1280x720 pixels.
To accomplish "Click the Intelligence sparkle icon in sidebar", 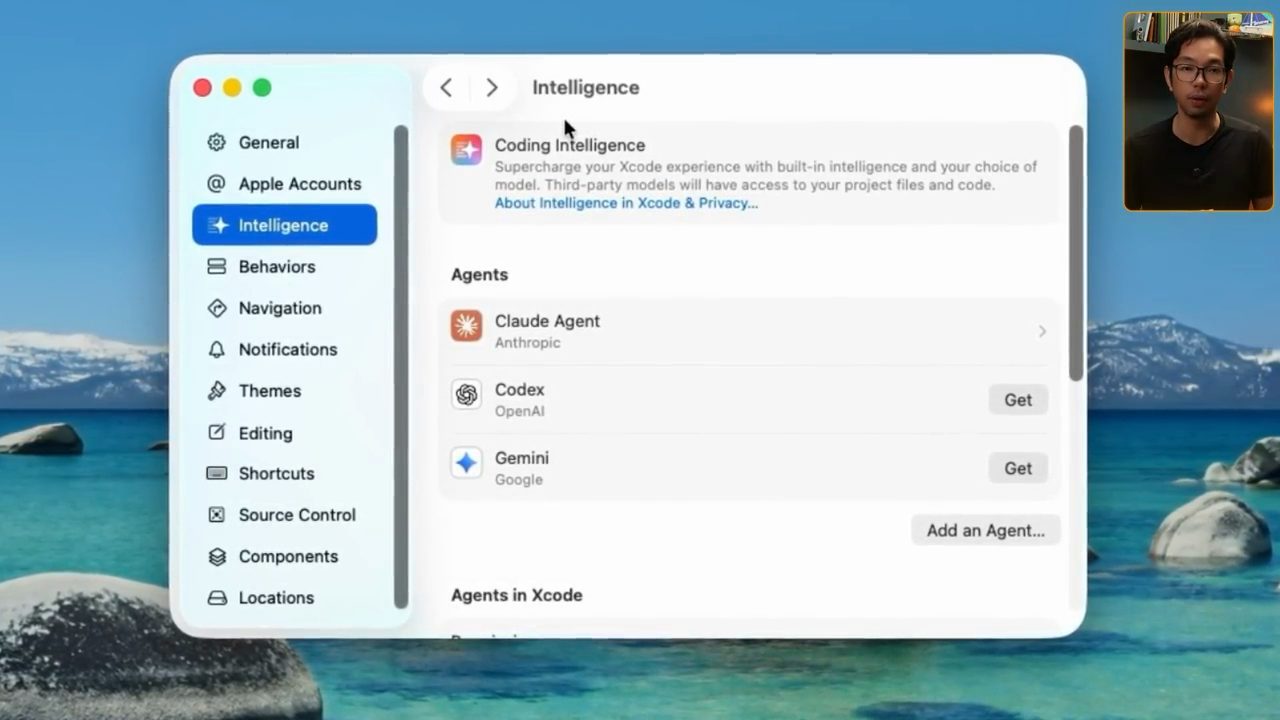I will click(216, 225).
